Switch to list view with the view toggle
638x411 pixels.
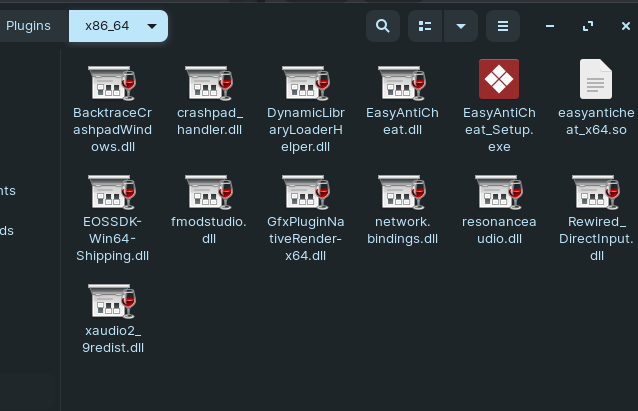425,26
